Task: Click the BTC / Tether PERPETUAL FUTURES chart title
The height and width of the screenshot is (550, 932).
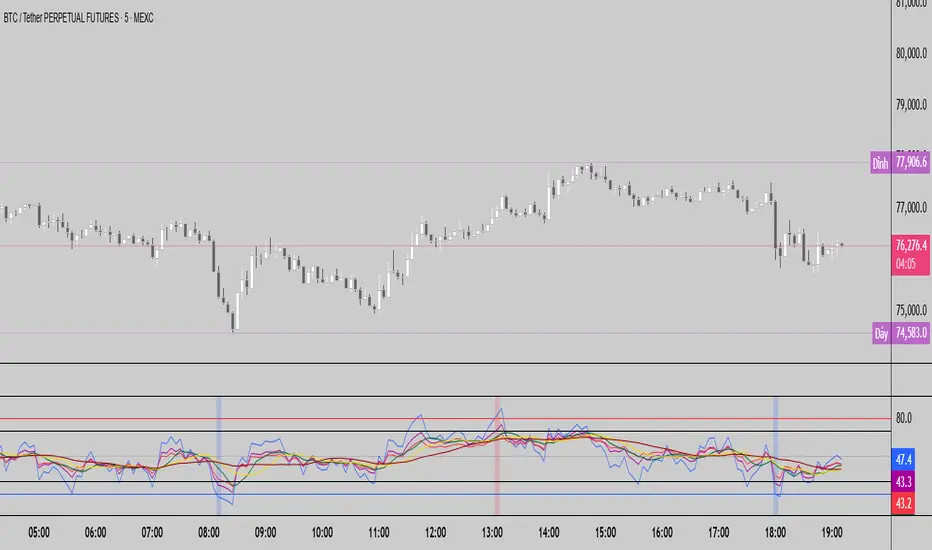Action: pos(78,18)
